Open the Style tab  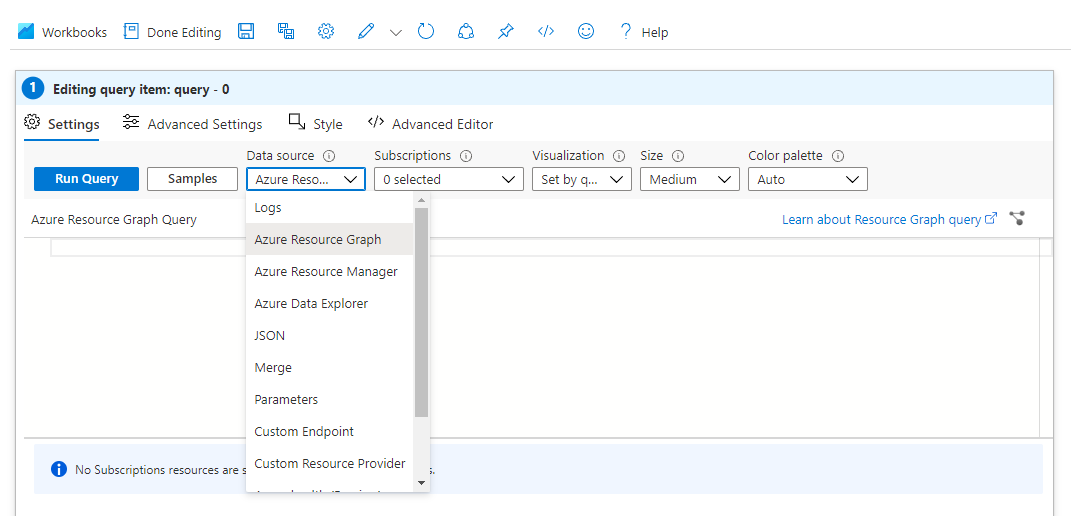[316, 124]
